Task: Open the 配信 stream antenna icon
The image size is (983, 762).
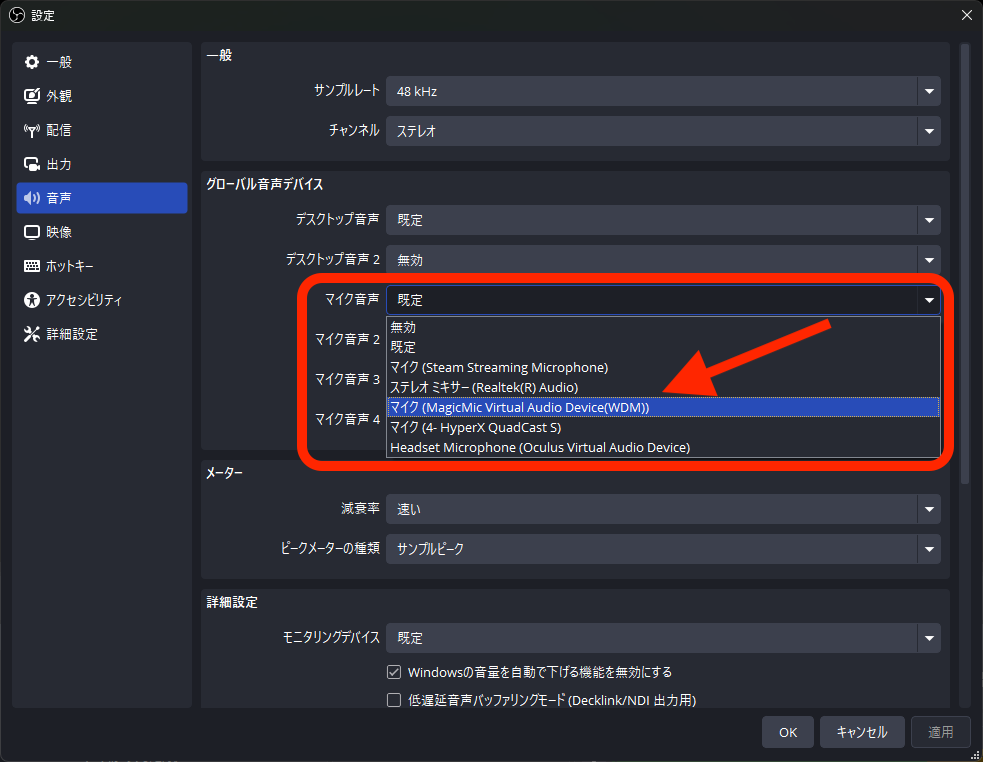Action: coord(31,130)
